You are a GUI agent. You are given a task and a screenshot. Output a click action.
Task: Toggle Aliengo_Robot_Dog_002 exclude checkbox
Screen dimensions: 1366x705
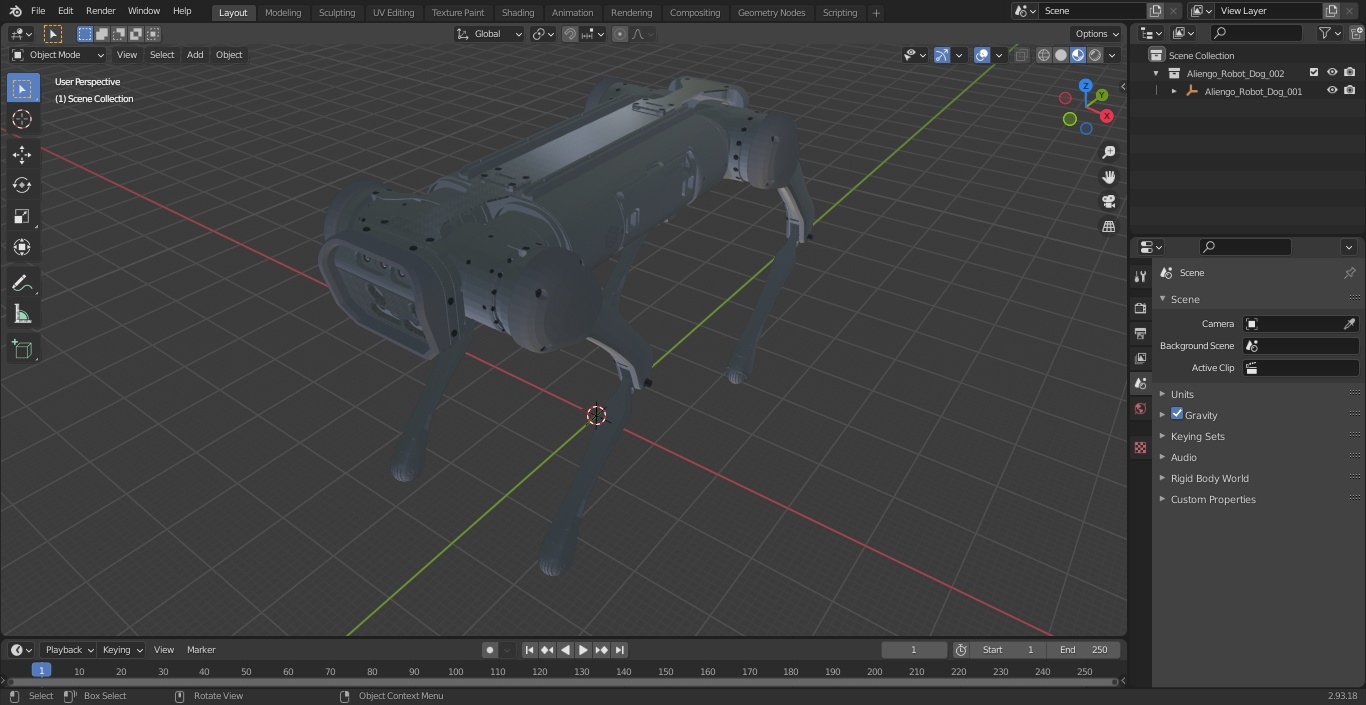click(x=1314, y=73)
